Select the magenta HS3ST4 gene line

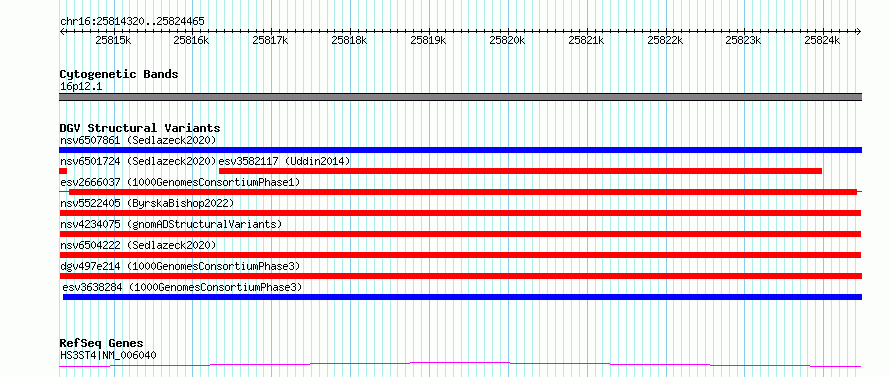[x=460, y=365]
